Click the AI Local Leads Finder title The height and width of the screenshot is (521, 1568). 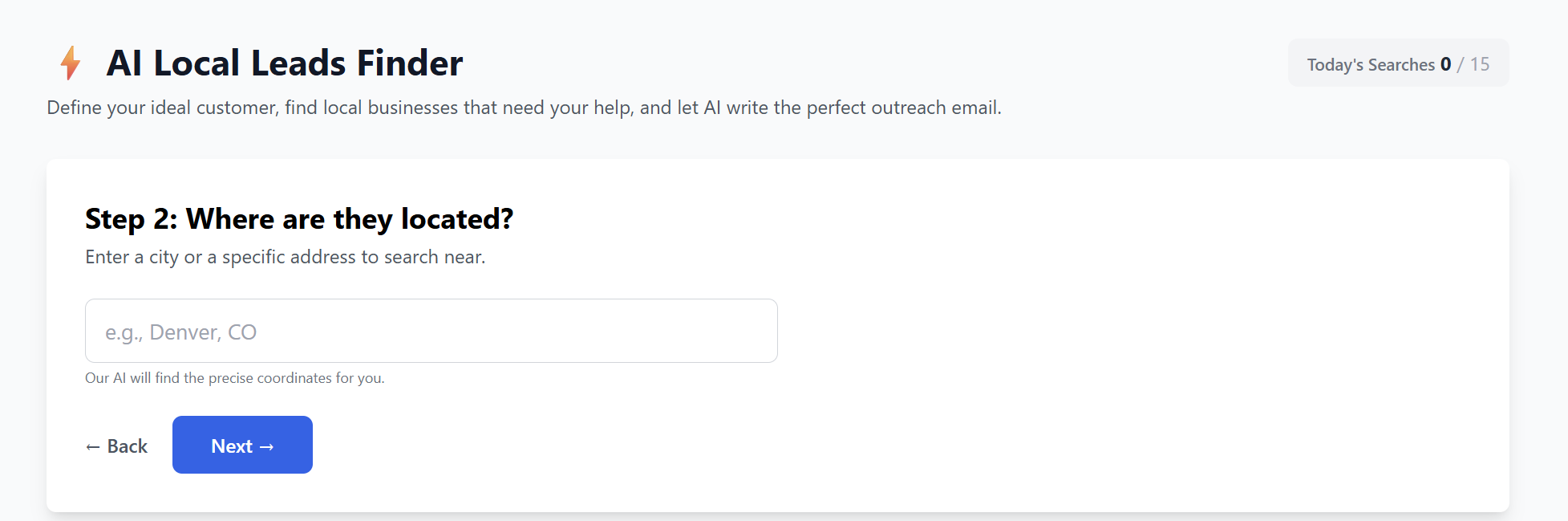(x=285, y=63)
